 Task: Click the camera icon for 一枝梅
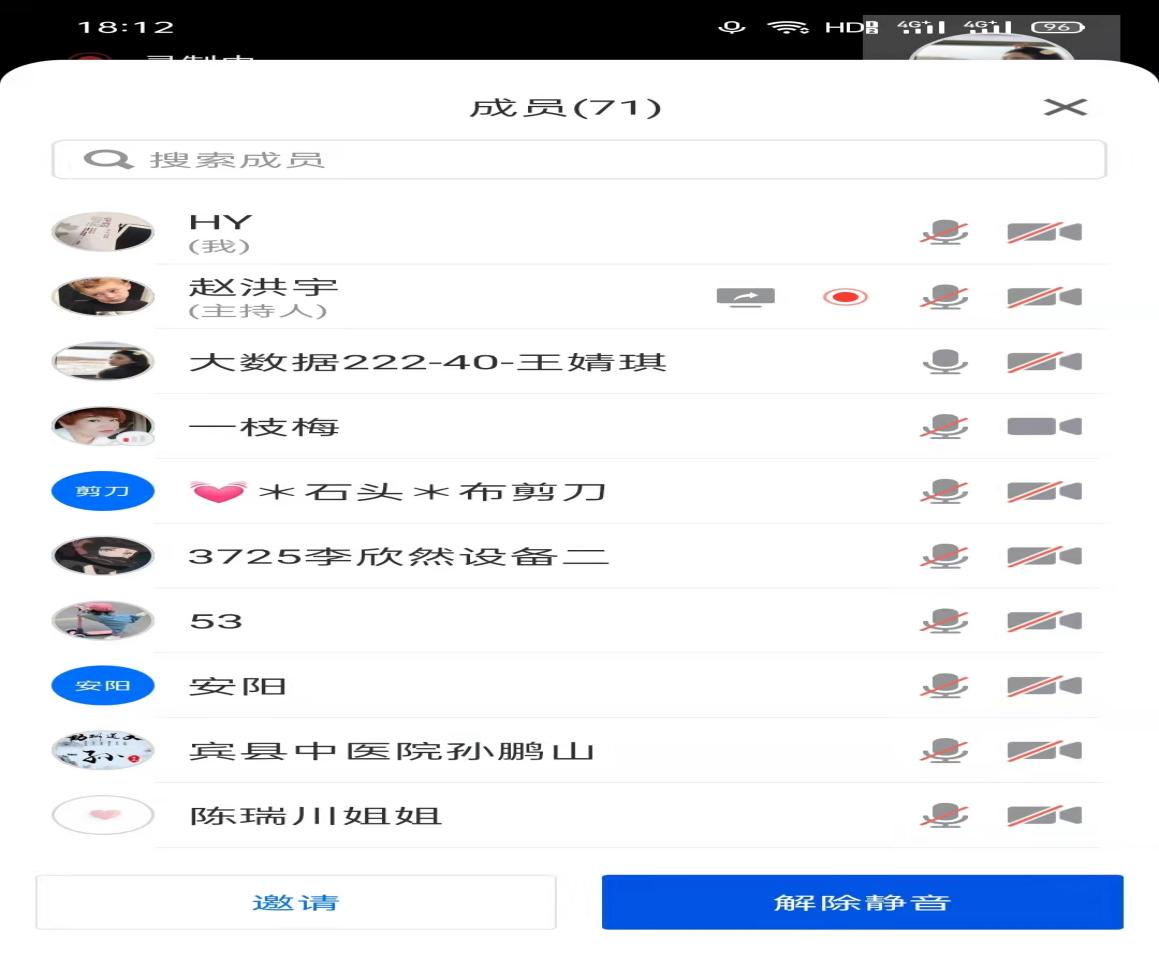point(1043,427)
